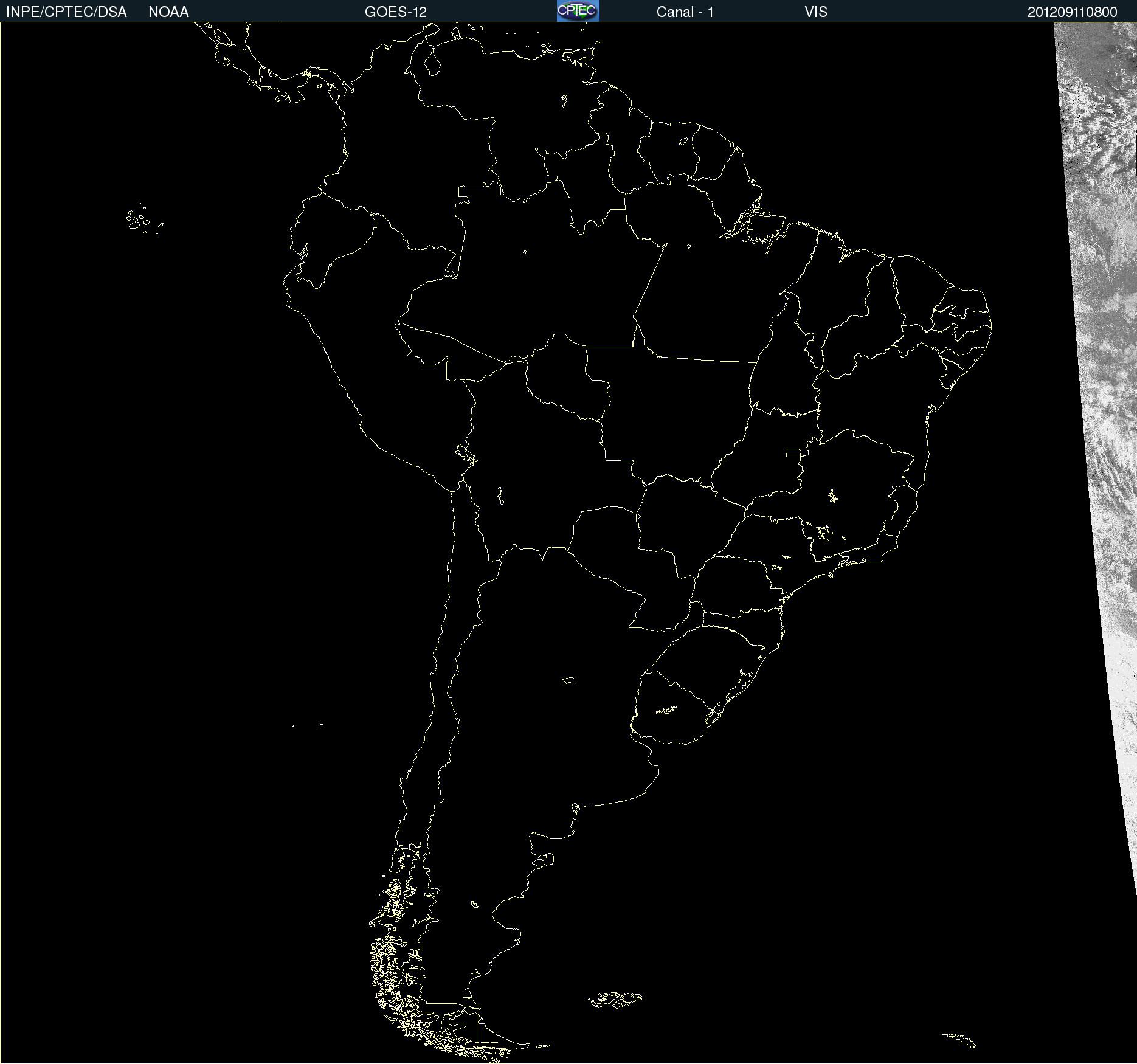Viewport: 1137px width, 1064px height.
Task: Click the 201209110800 timestamp
Action: coord(1072,12)
